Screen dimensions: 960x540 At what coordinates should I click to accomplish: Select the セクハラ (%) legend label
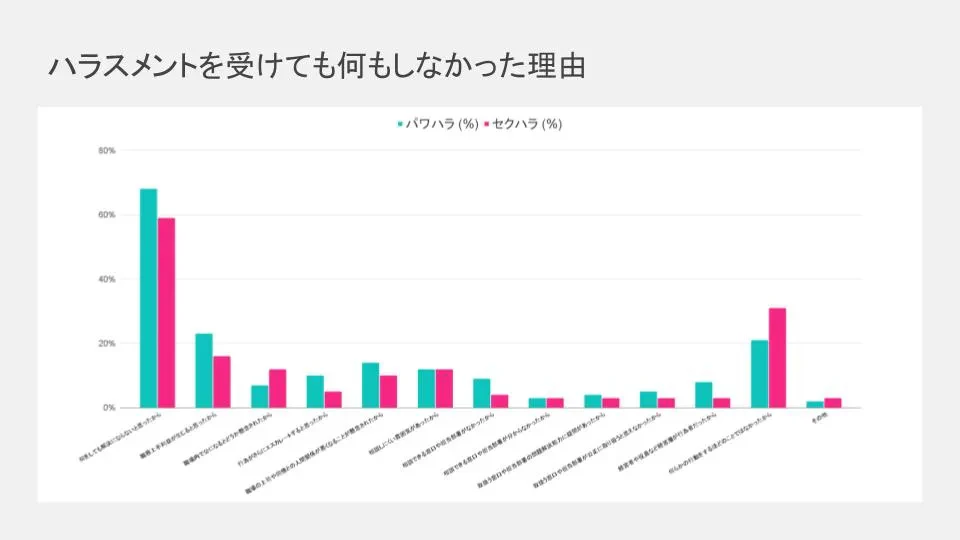click(528, 124)
